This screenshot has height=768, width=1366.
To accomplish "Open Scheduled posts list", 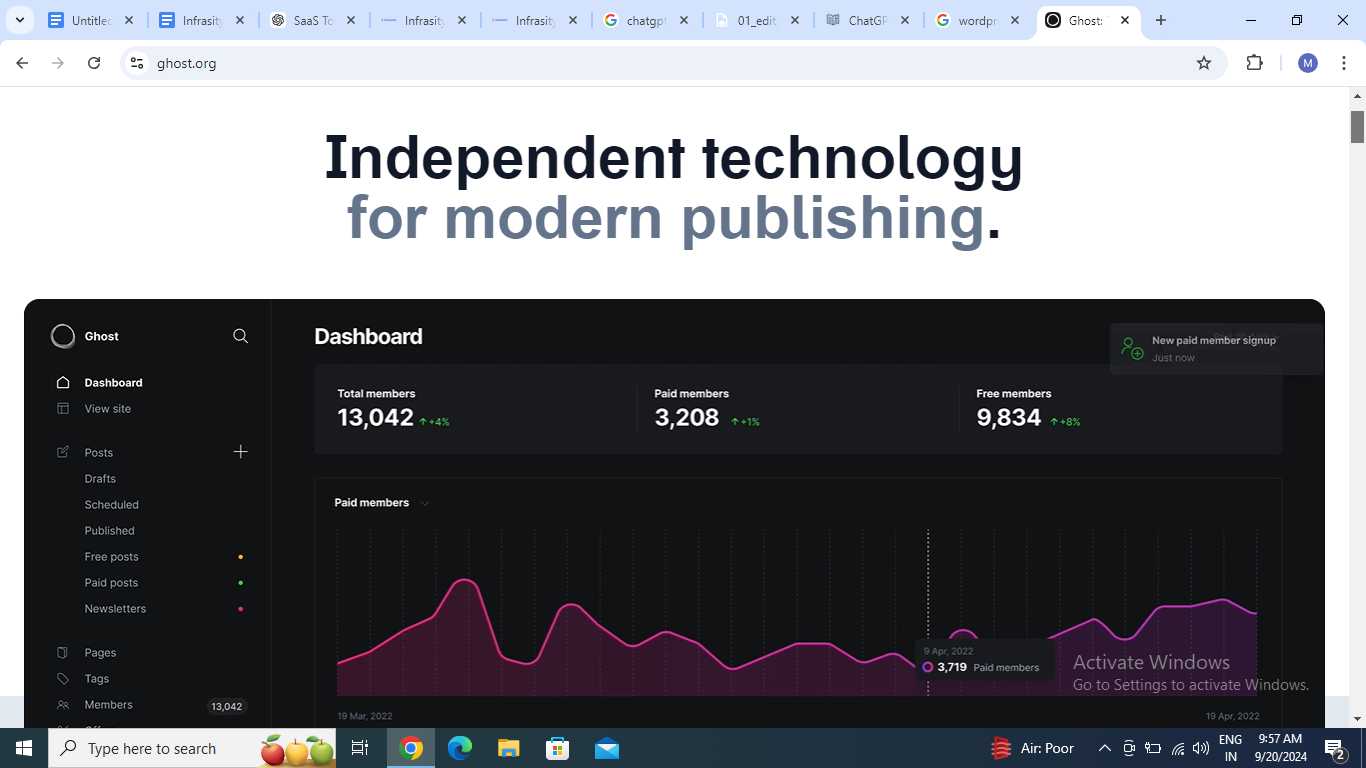I will tap(112, 504).
